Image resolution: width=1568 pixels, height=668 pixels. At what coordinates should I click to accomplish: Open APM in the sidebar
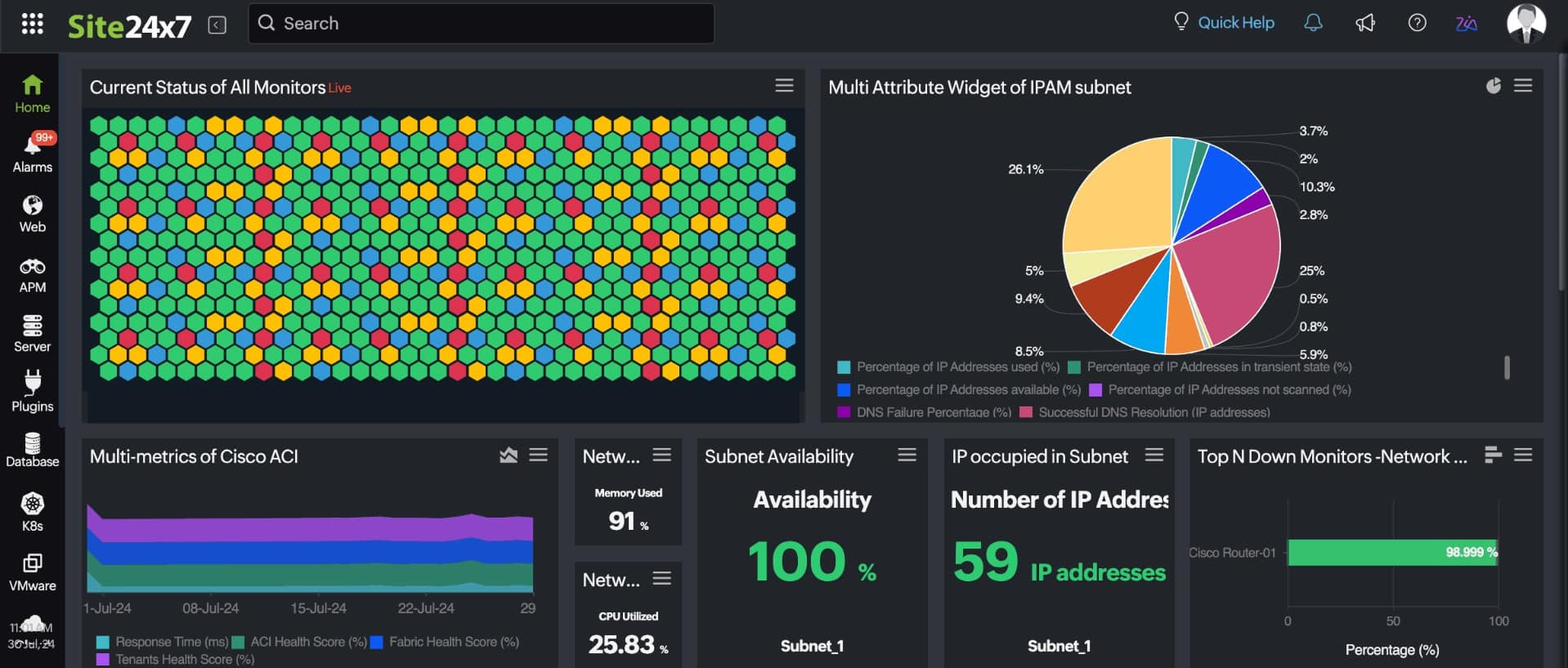(33, 276)
